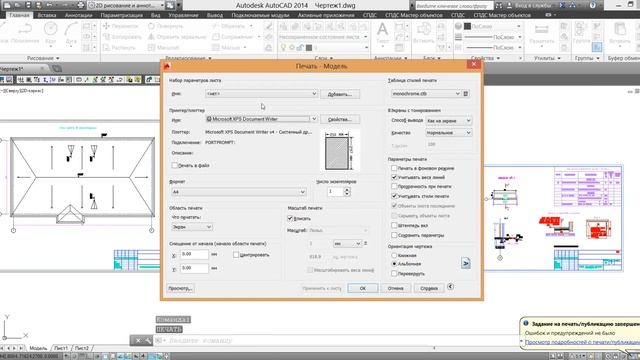Expand the Рисование ribbon panel
This screenshot has height=360, width=640.
[x=43, y=58]
